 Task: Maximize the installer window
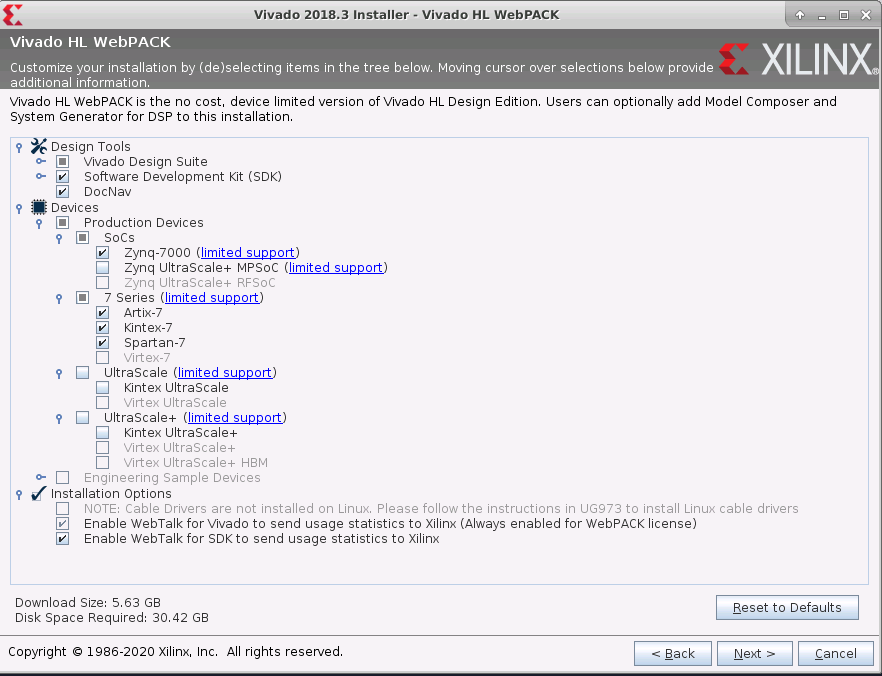[x=844, y=15]
